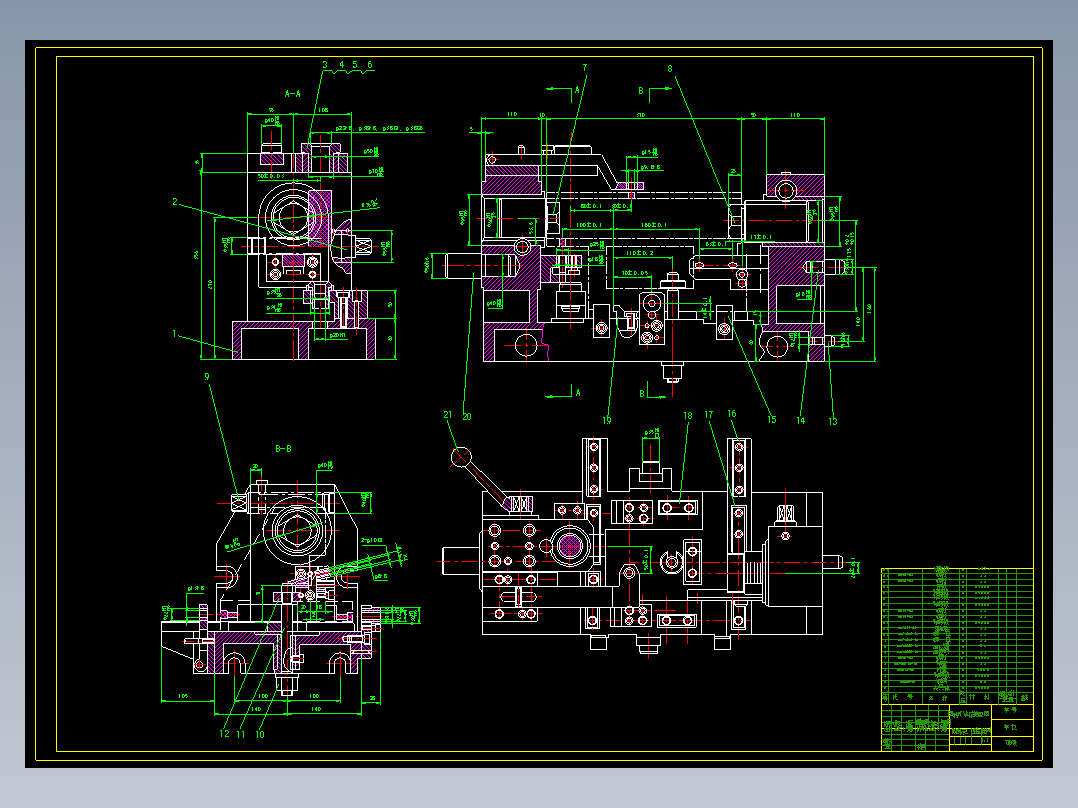The width and height of the screenshot is (1078, 808).
Task: Select part callout number 15
Action: 772,419
